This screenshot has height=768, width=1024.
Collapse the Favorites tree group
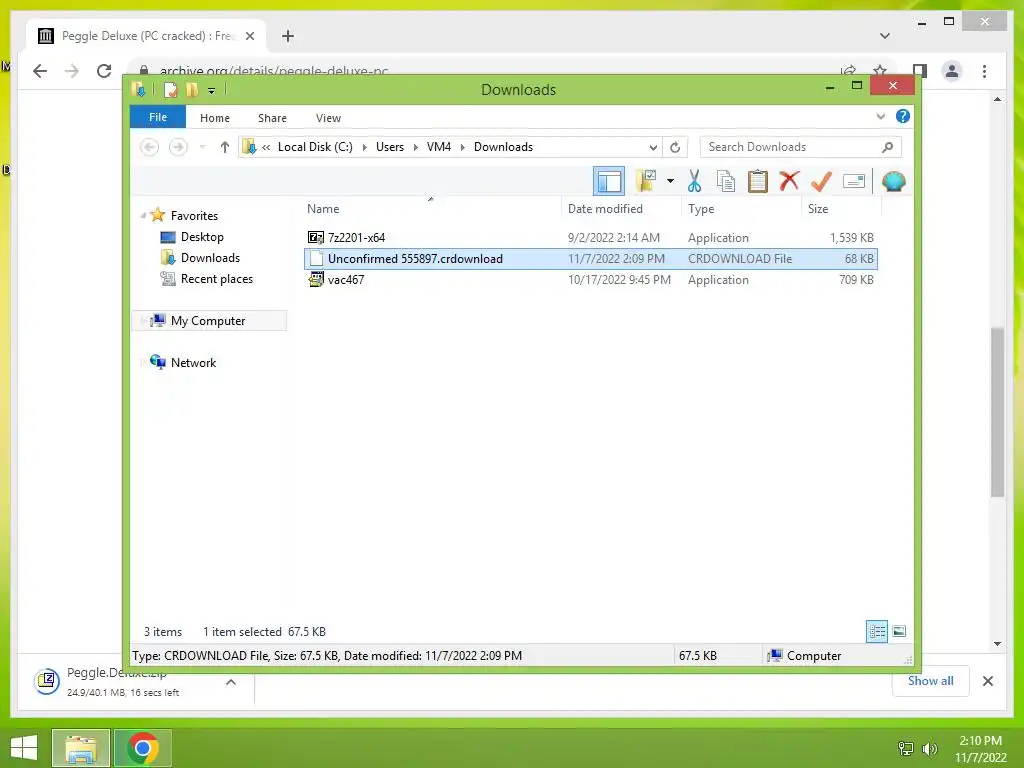[x=143, y=216]
